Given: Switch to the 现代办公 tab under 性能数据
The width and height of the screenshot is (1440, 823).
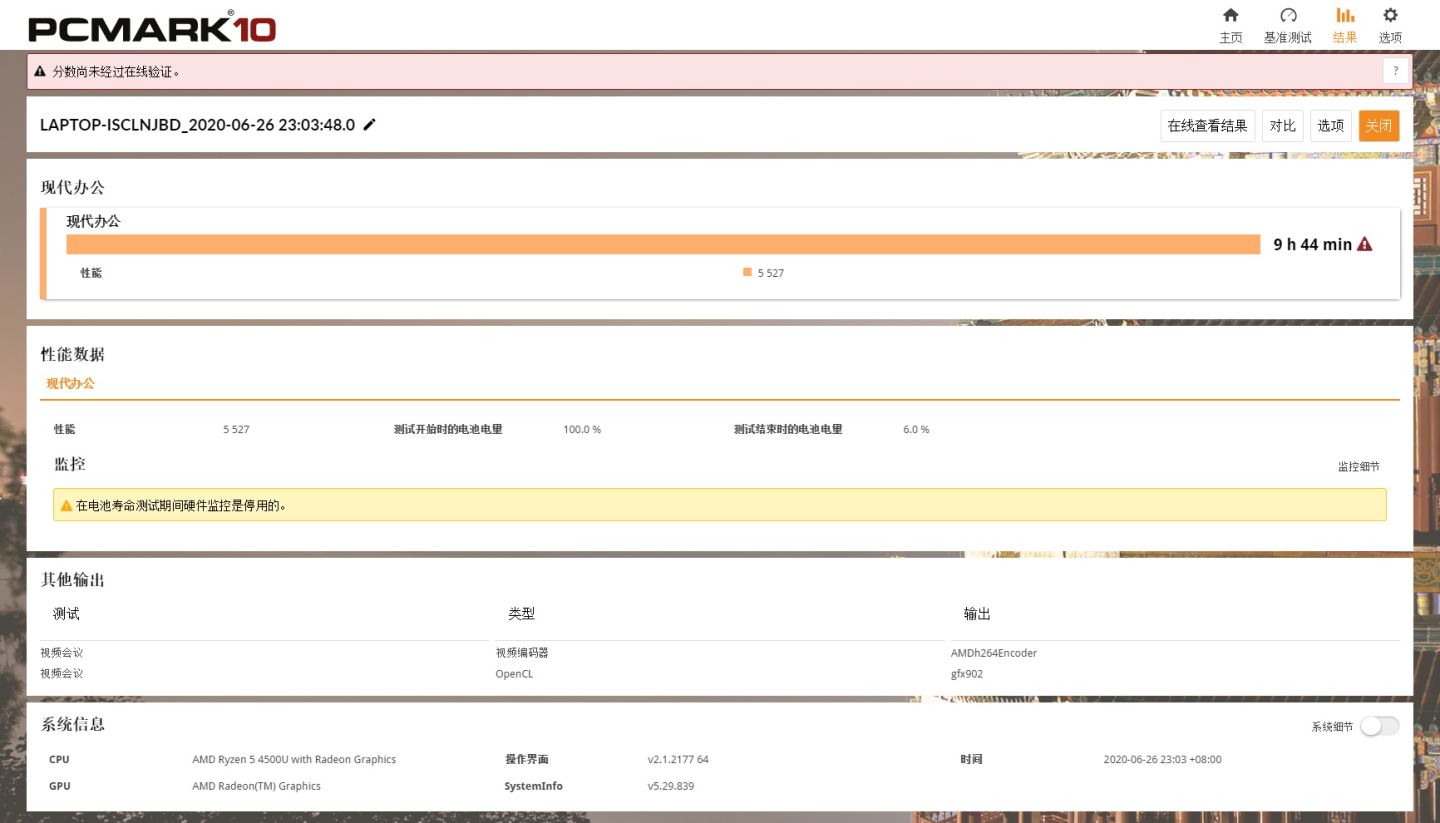Looking at the screenshot, I should tap(70, 383).
